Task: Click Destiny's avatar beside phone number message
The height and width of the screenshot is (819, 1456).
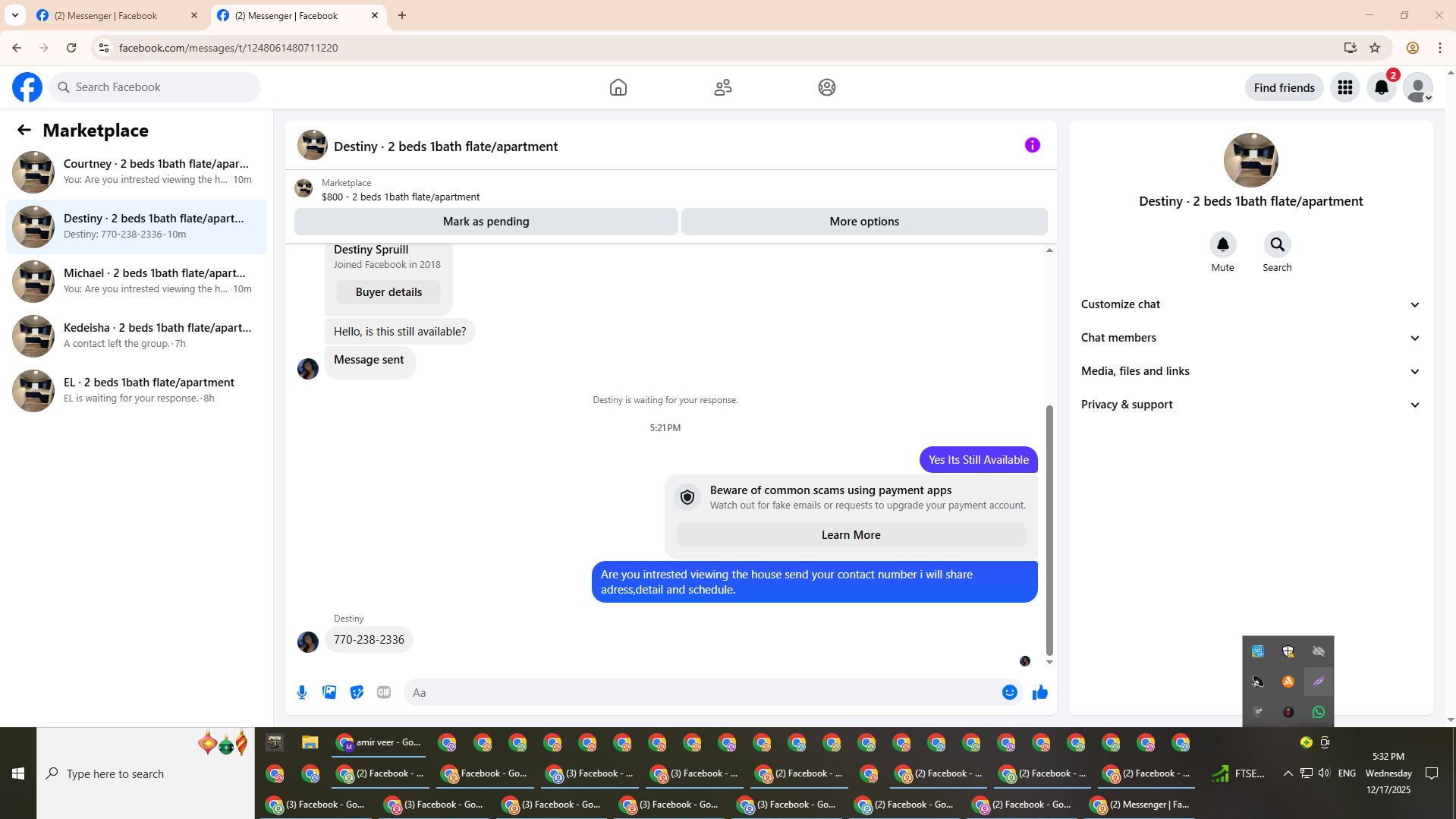Action: click(308, 642)
